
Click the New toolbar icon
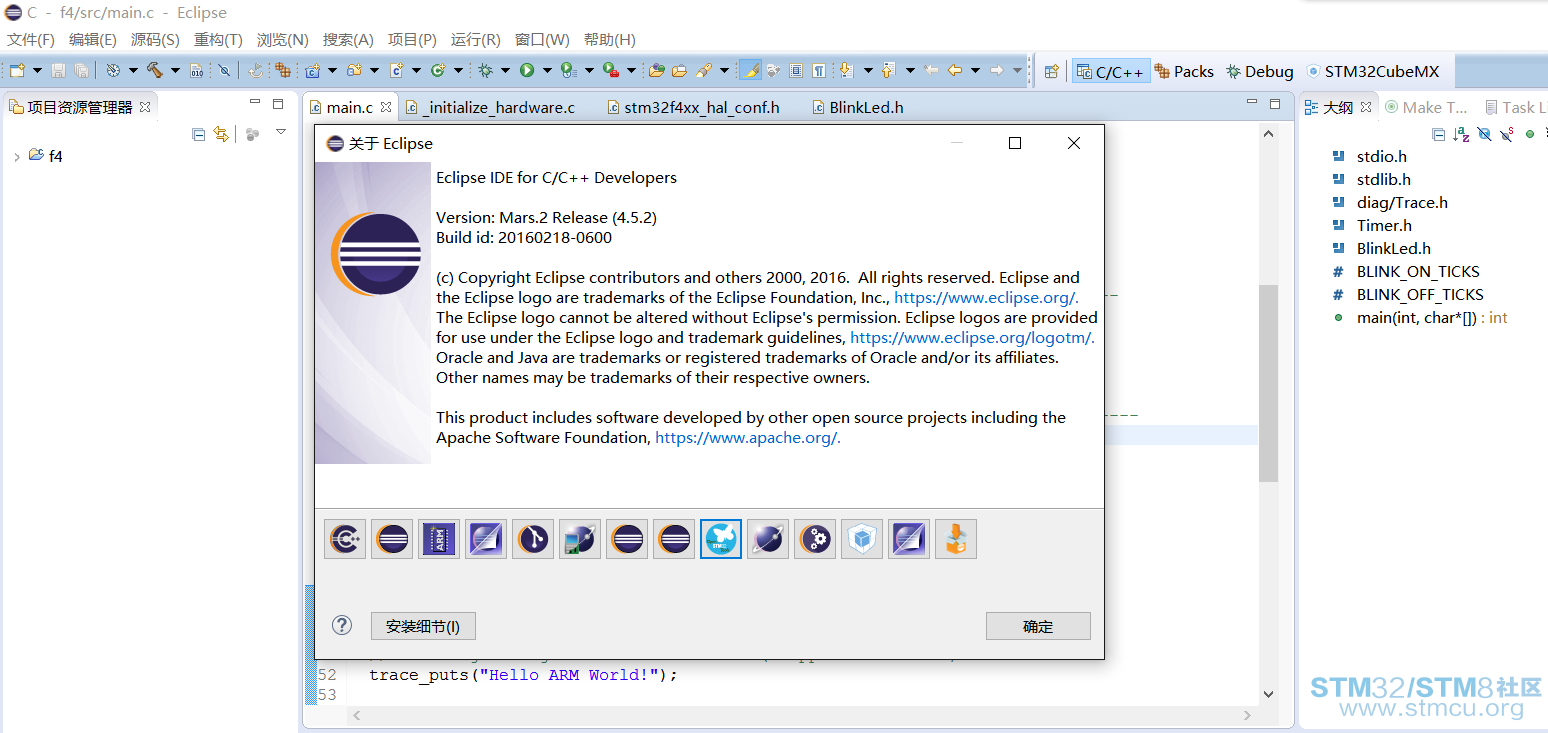17,70
